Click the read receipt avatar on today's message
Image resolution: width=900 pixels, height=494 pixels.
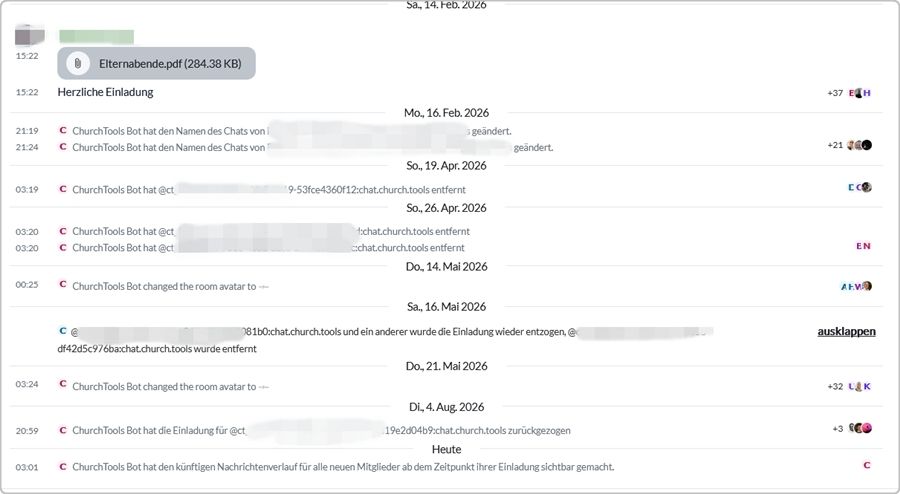(867, 465)
